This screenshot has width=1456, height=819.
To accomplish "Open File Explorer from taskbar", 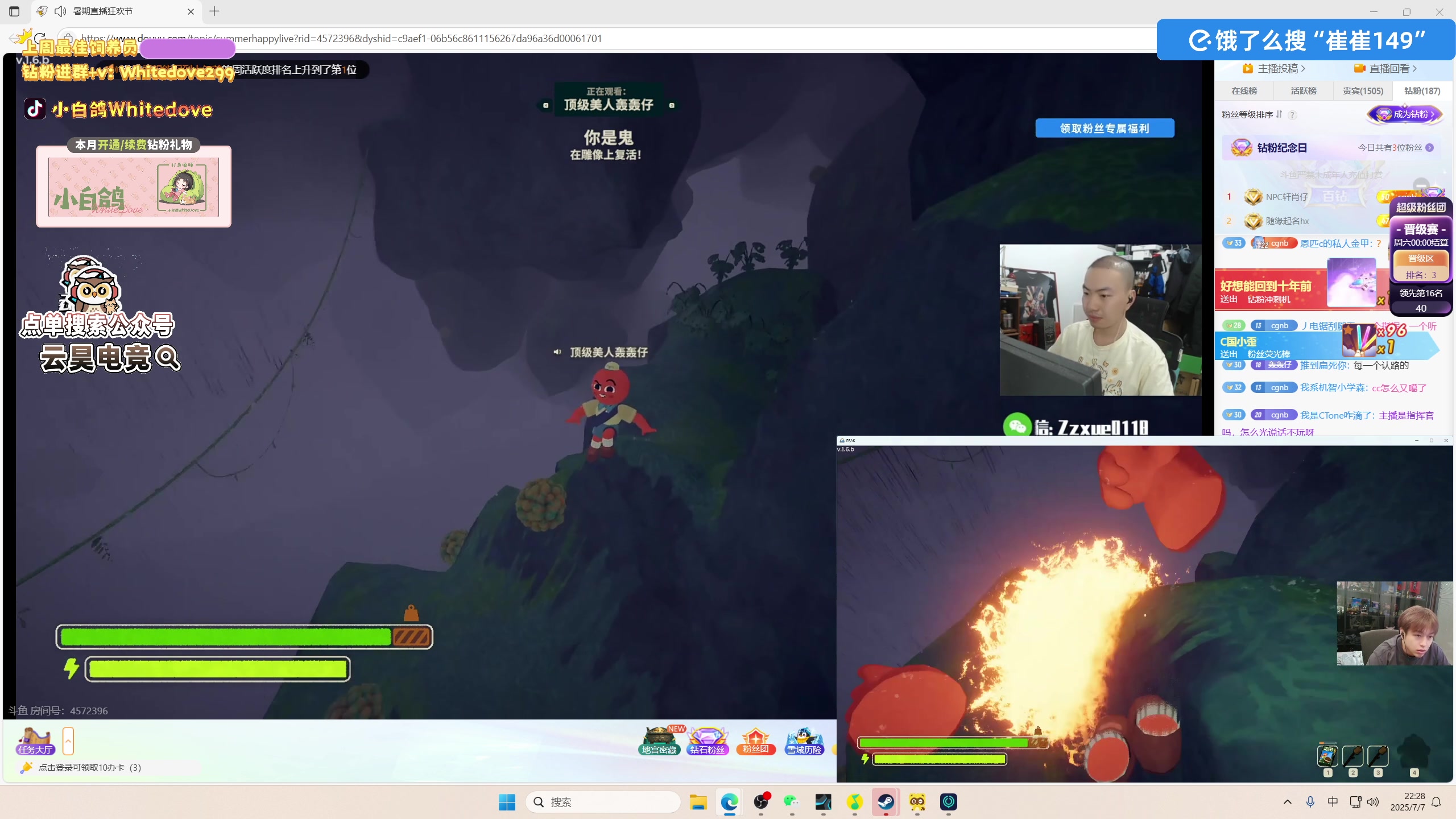I will click(x=698, y=802).
